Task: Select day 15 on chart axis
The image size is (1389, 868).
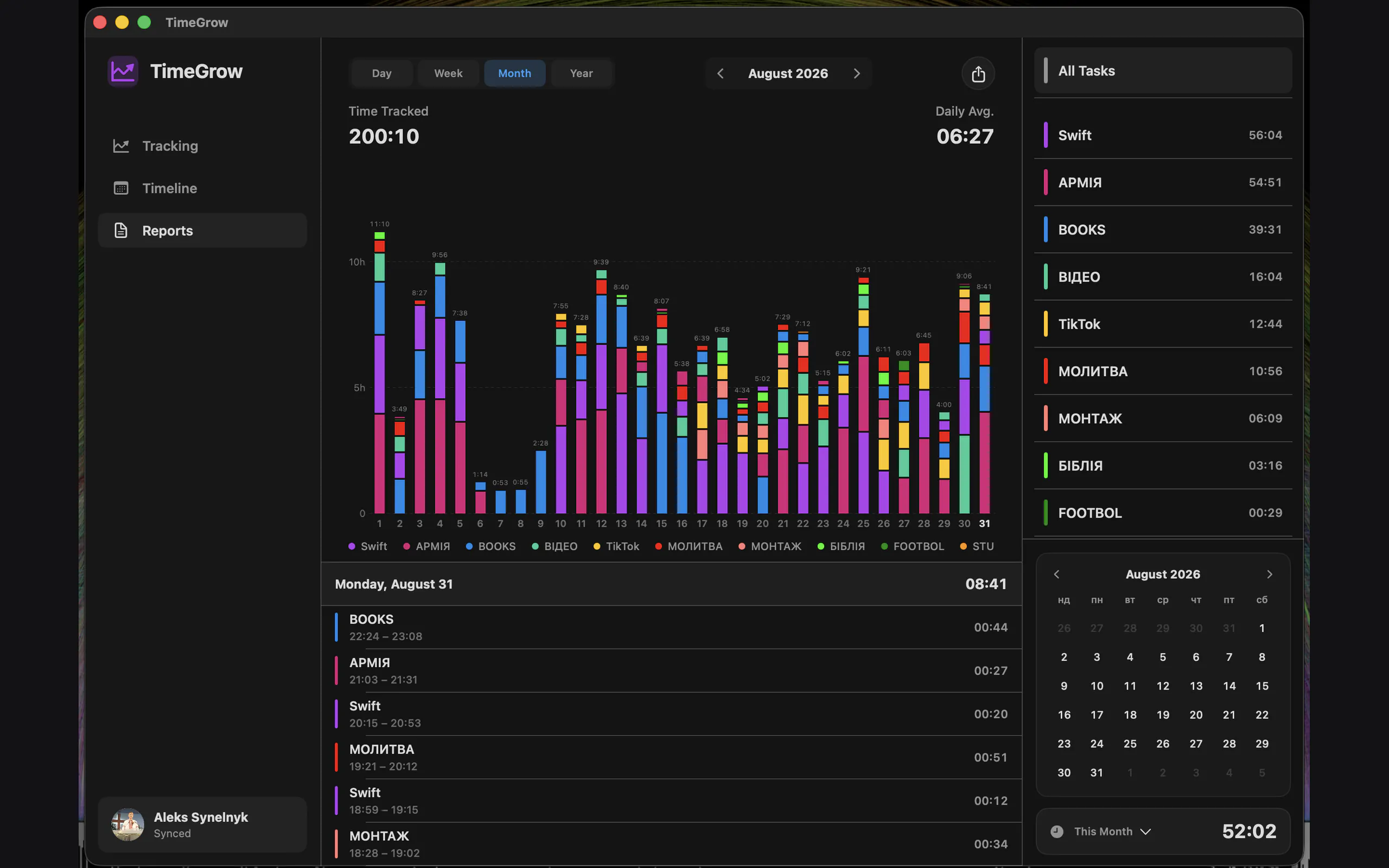Action: point(661,524)
